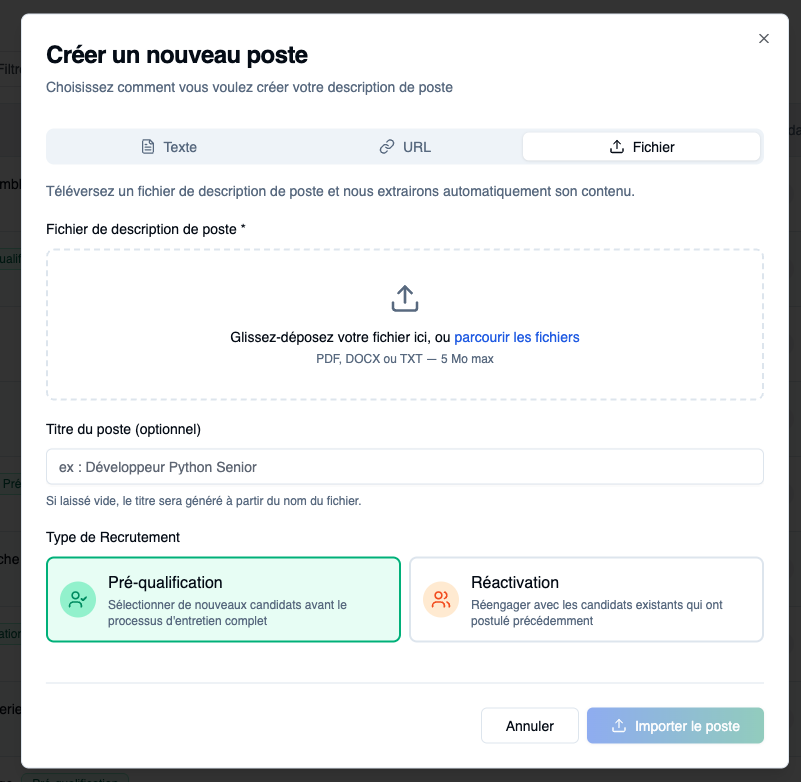The width and height of the screenshot is (801, 782).
Task: Click upload icon in Importer le poste button
Action: (x=619, y=726)
